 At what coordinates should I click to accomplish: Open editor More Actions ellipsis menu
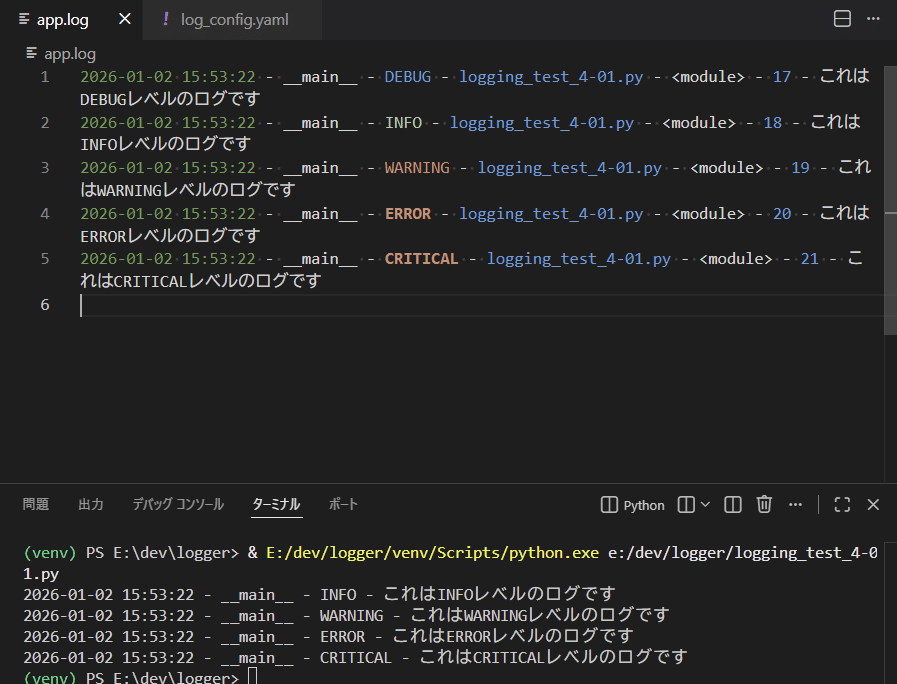873,19
